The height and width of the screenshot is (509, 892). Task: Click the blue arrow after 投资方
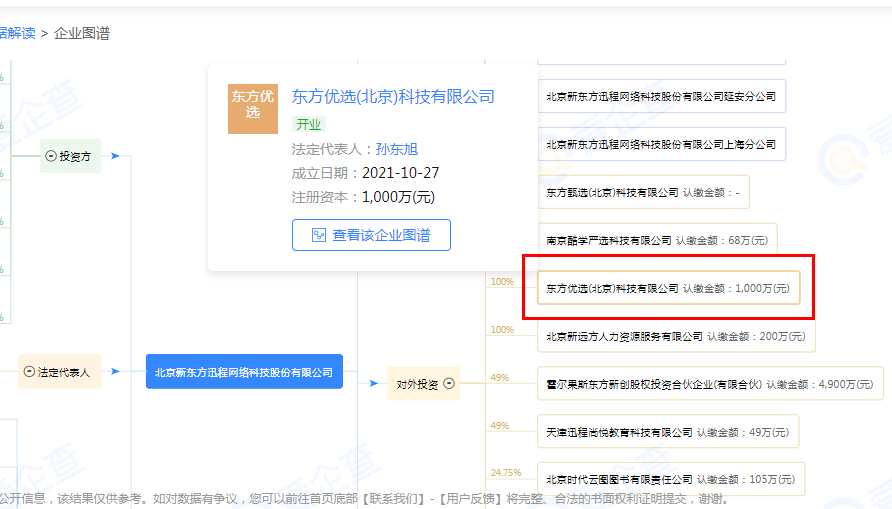click(x=115, y=156)
